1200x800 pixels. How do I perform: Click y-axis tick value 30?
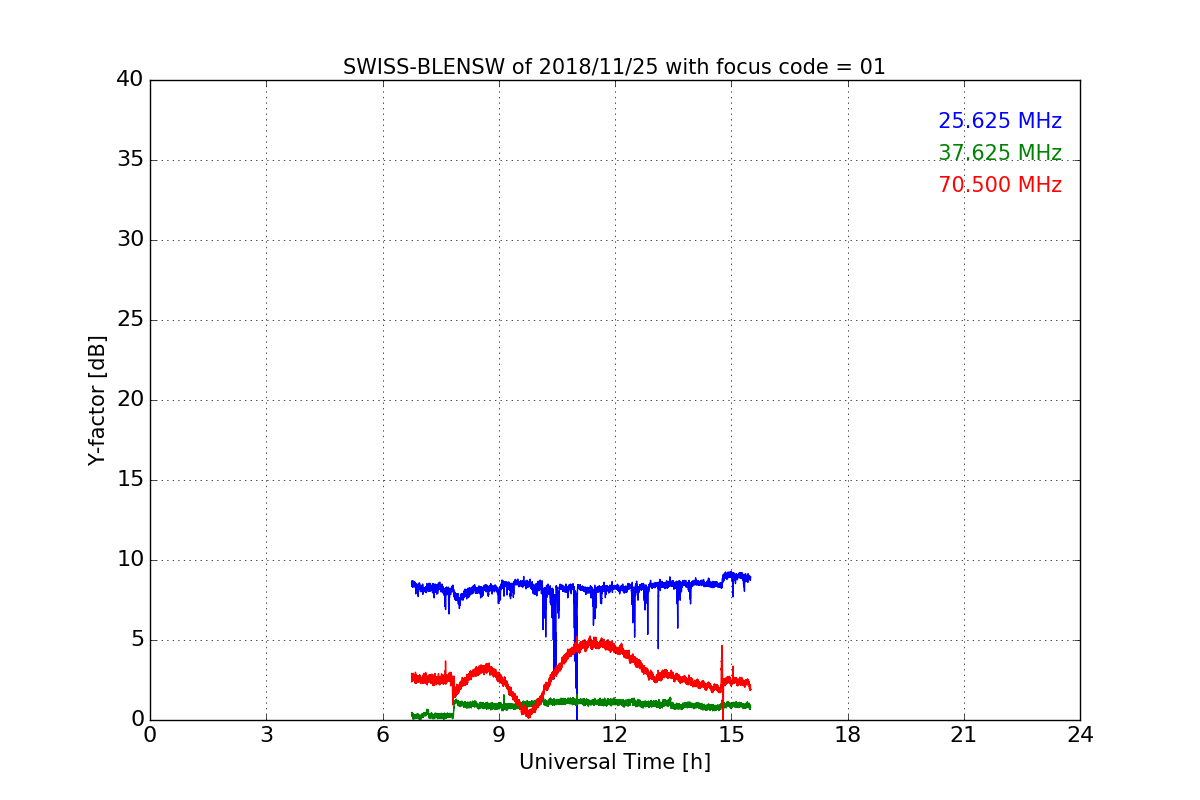(130, 240)
